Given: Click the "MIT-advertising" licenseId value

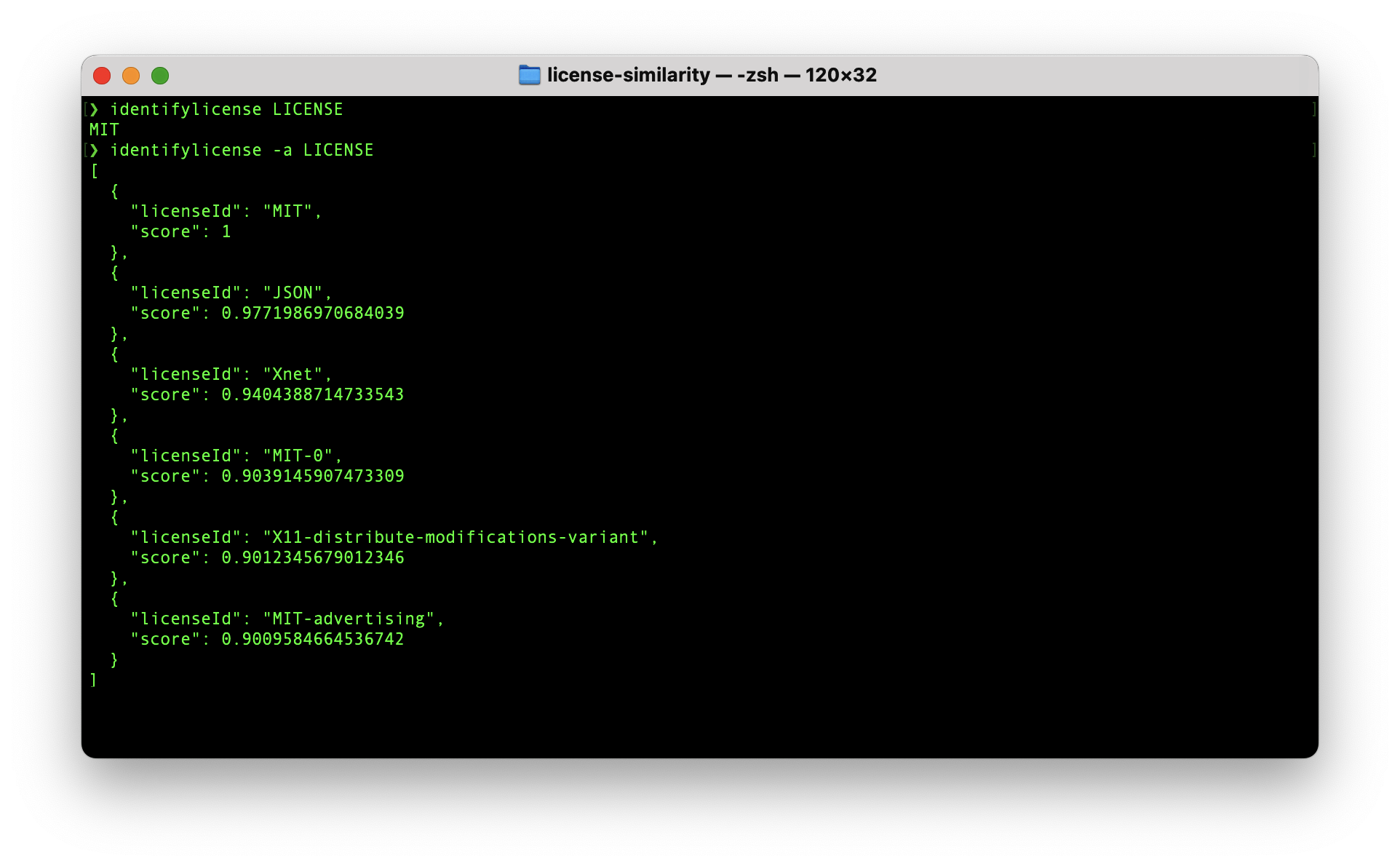Looking at the screenshot, I should [x=348, y=619].
